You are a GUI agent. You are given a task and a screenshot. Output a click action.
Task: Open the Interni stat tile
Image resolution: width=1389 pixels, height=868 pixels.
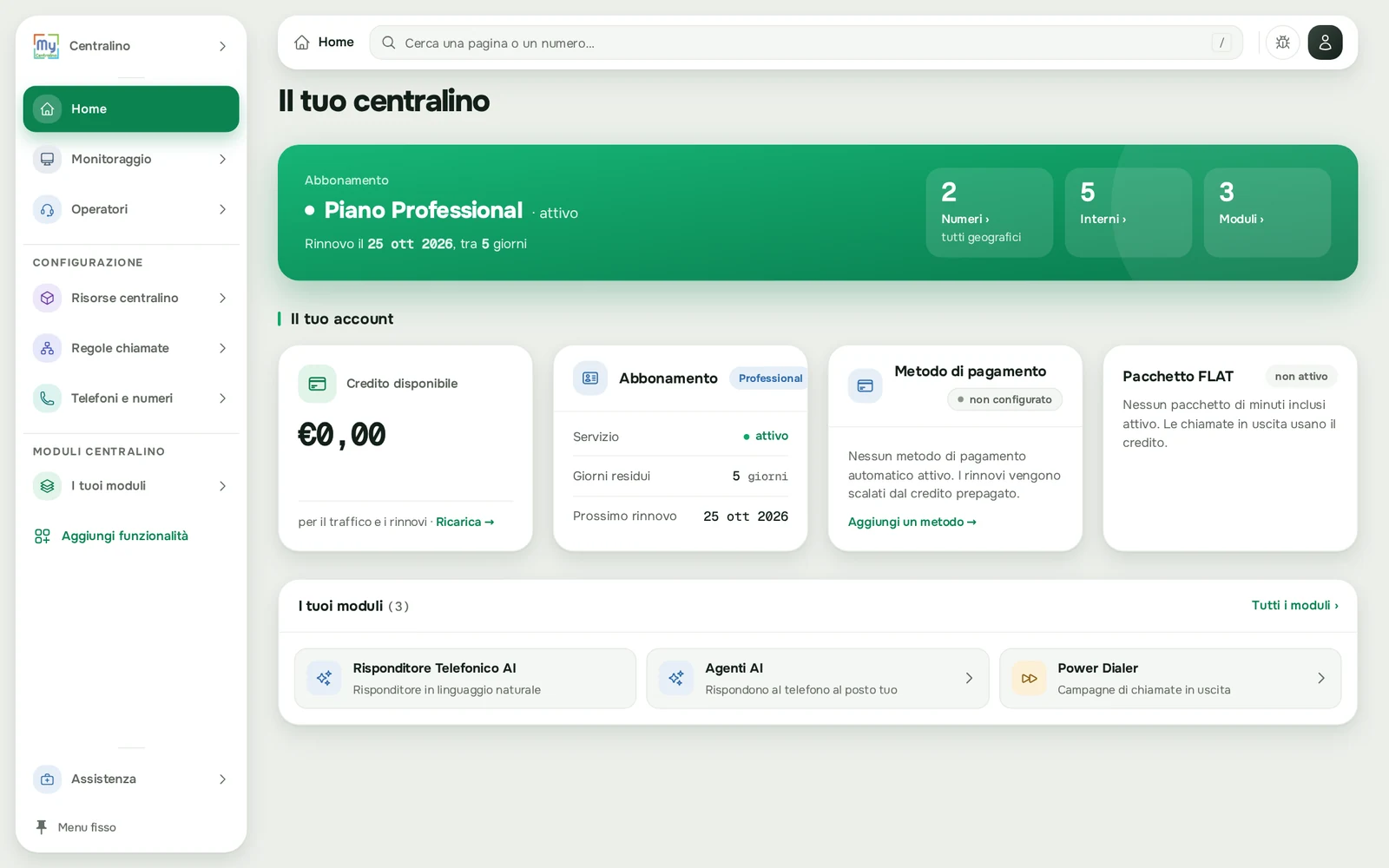1129,213
